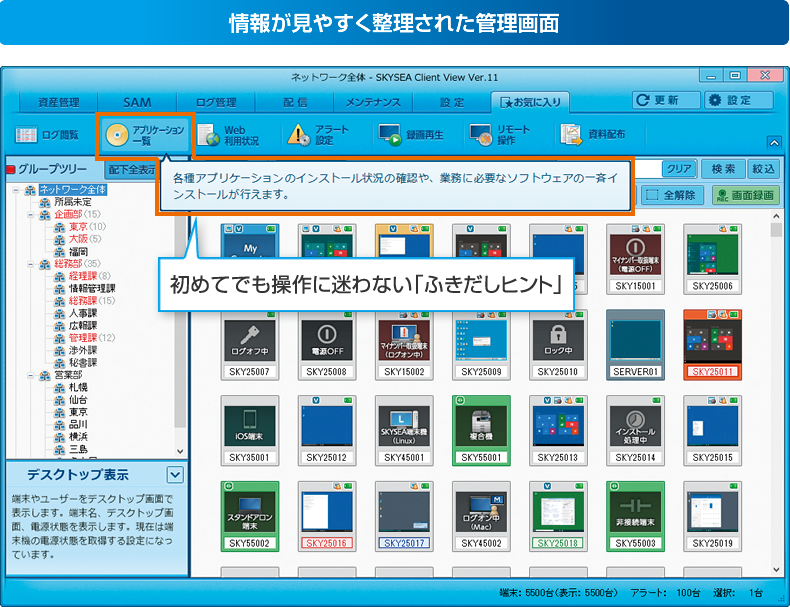Click アラート: 100台 in status bar
The image size is (790, 607).
pos(665,593)
